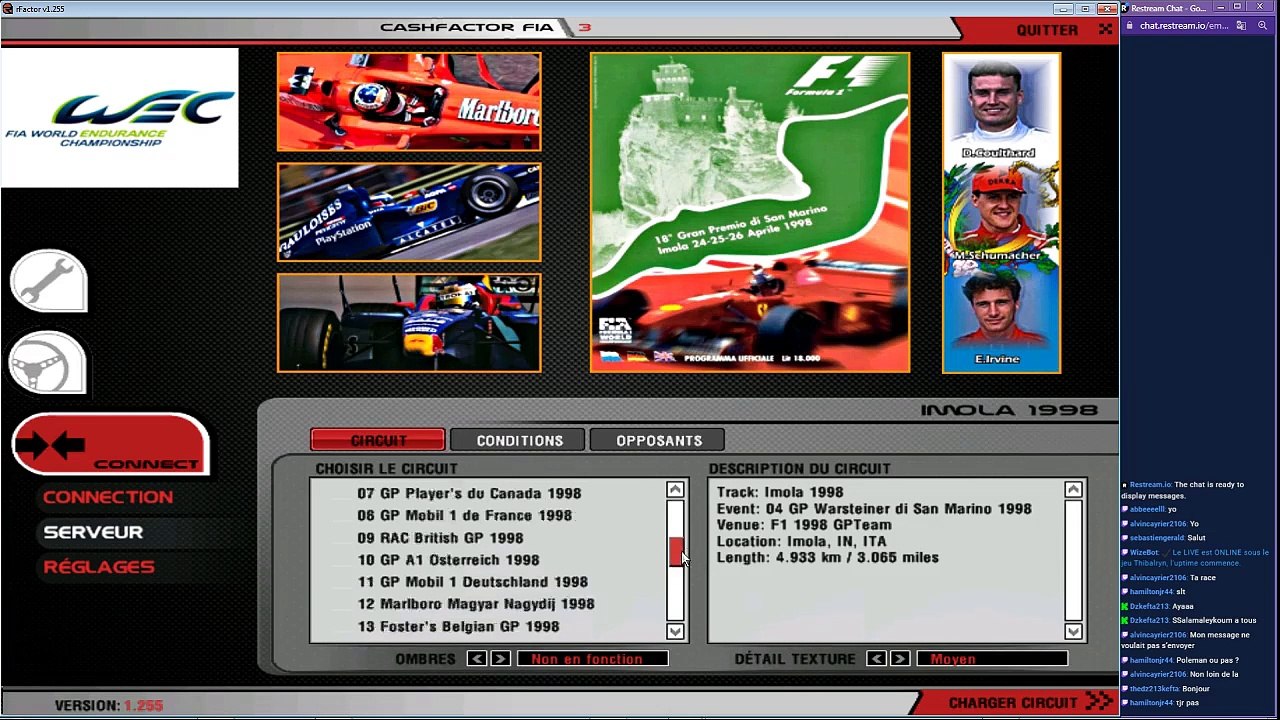Click the lock icon in Restream Chat address bar
Viewport: 1280px width, 720px height.
click(x=1130, y=26)
